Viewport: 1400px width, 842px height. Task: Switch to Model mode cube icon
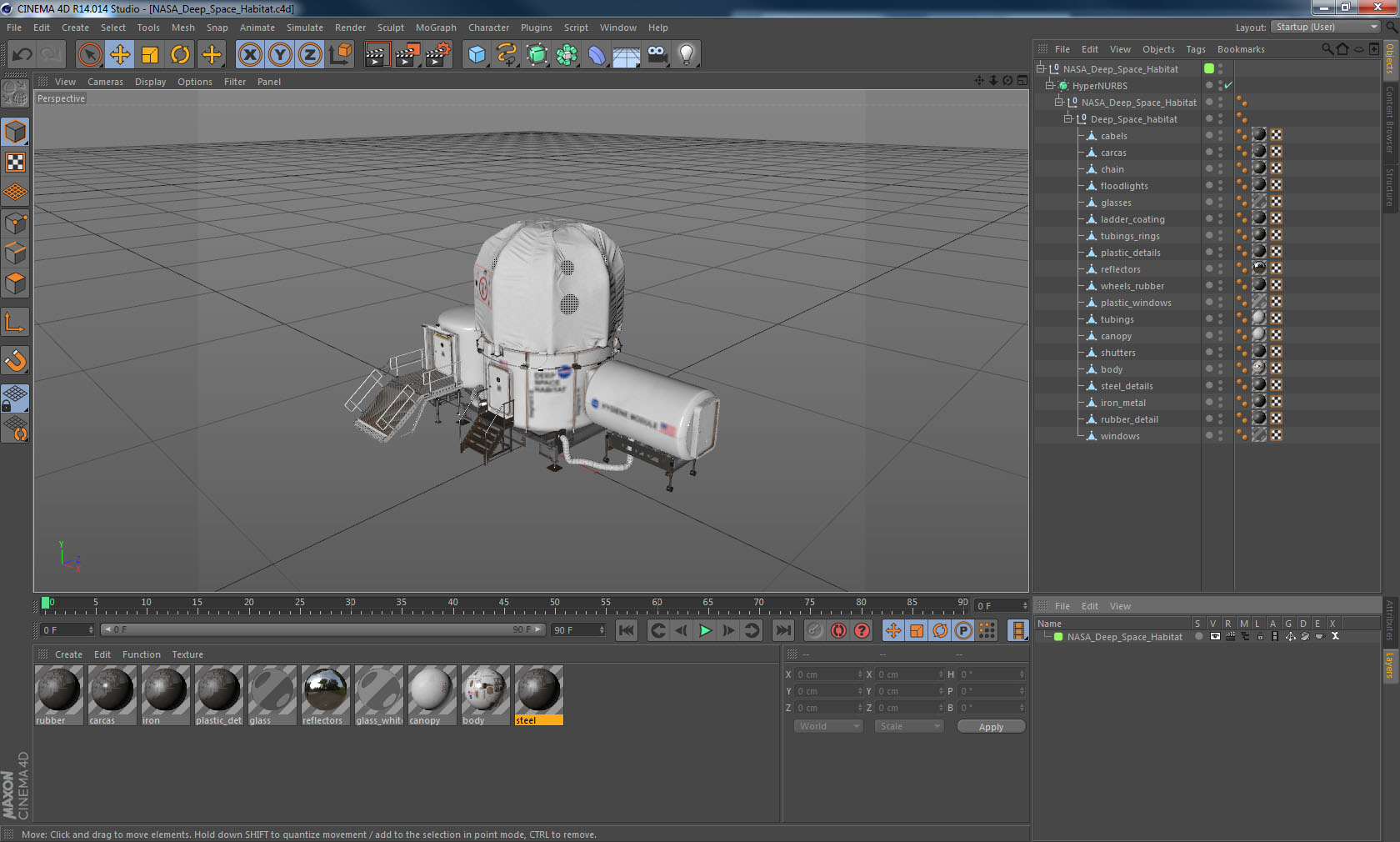[x=16, y=132]
